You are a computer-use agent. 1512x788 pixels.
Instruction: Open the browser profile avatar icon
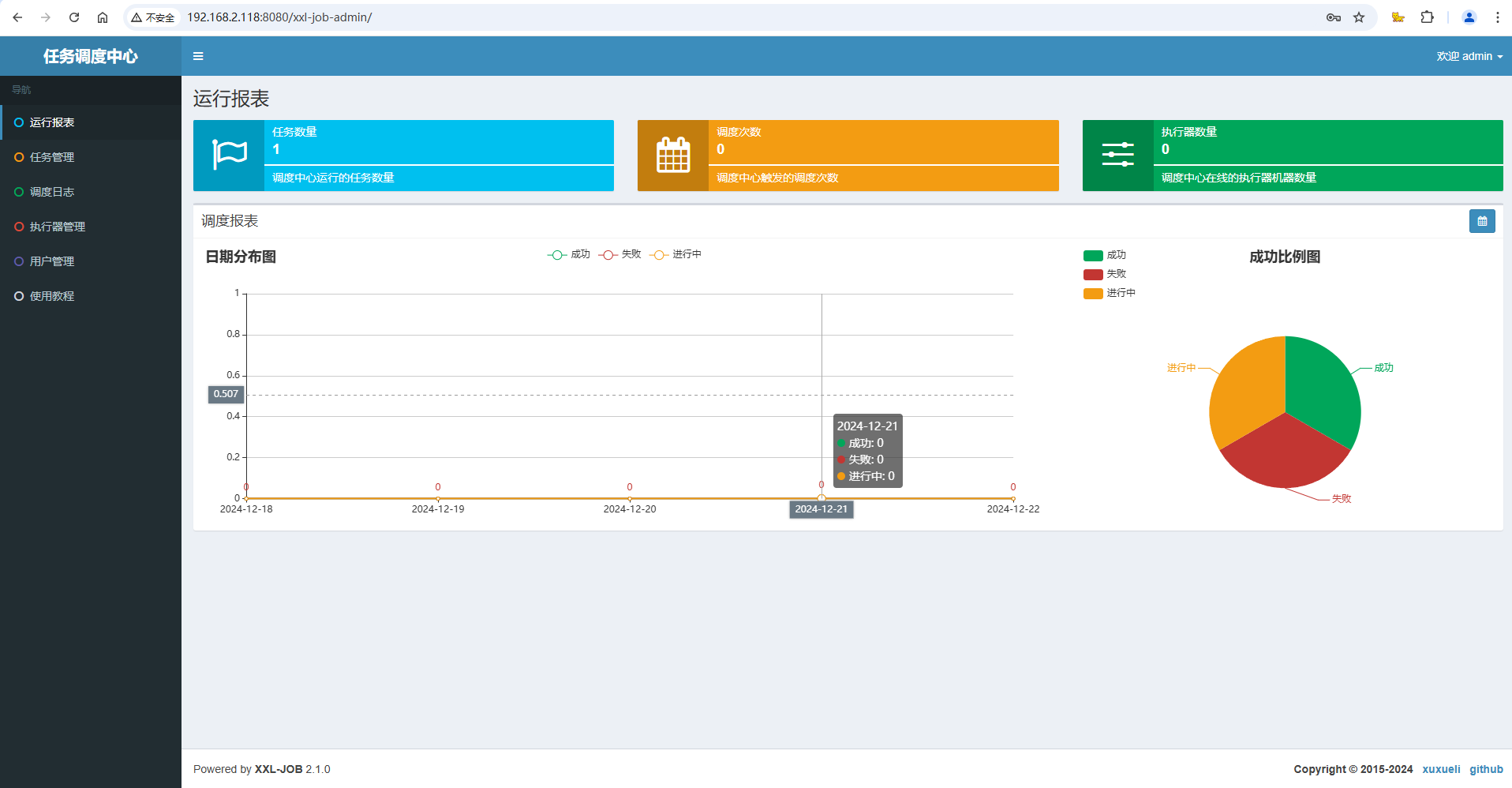(1469, 17)
